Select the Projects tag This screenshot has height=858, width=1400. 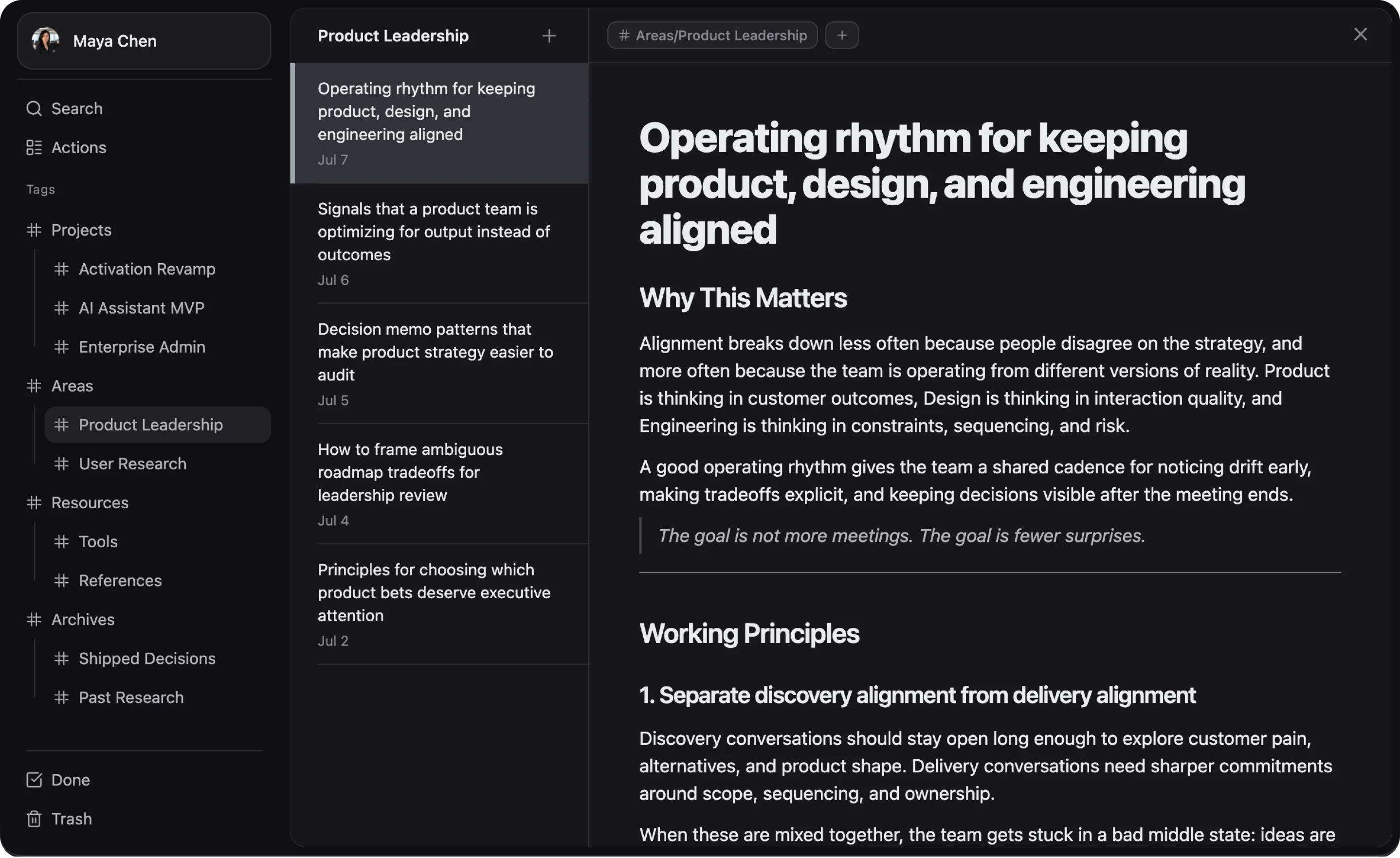point(145,230)
